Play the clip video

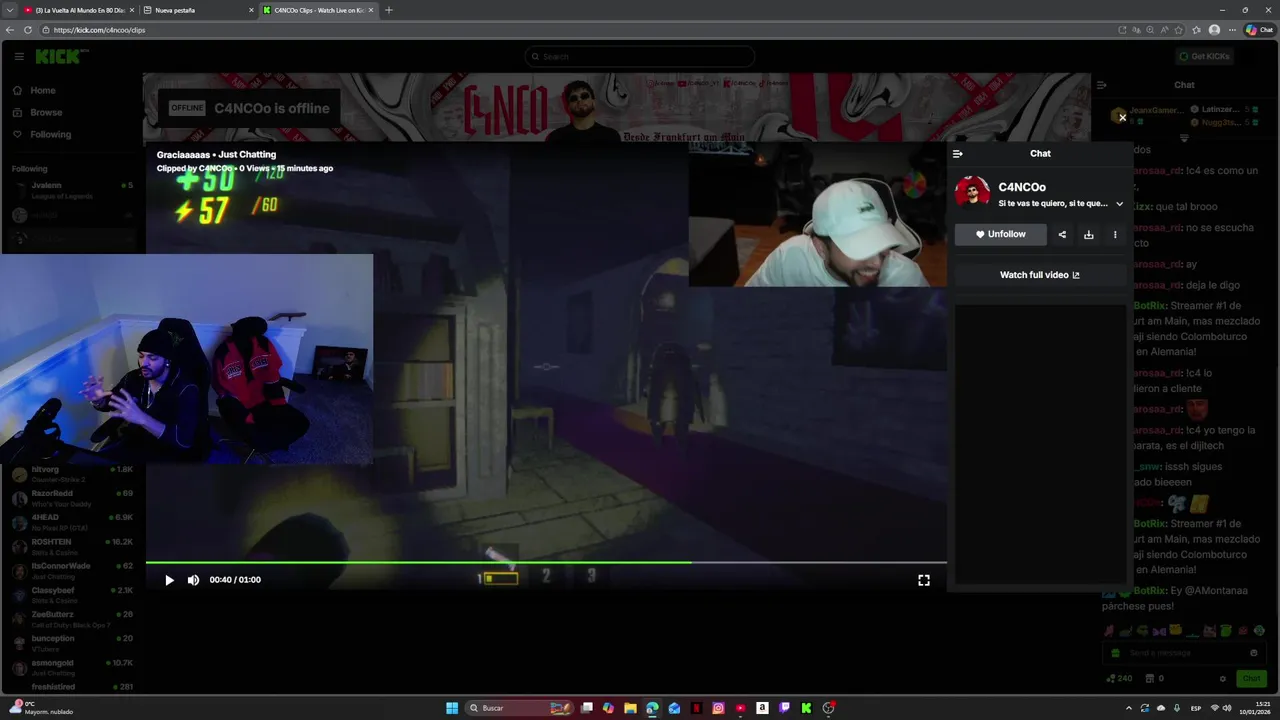(169, 580)
